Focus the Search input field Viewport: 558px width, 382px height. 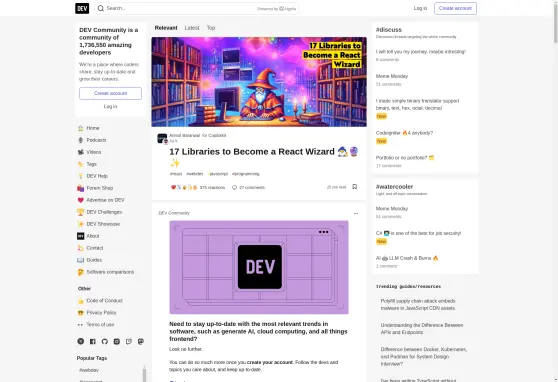pos(196,8)
